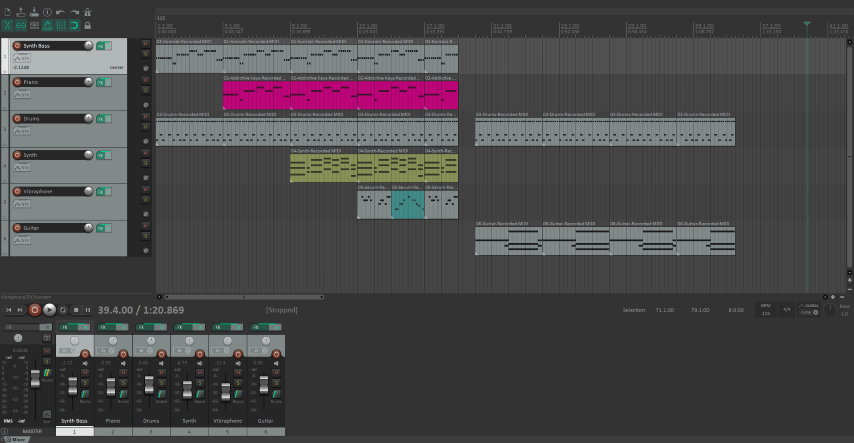The height and width of the screenshot is (443, 854).
Task: Toggle the Lock icon in toolbar
Action: [88, 25]
